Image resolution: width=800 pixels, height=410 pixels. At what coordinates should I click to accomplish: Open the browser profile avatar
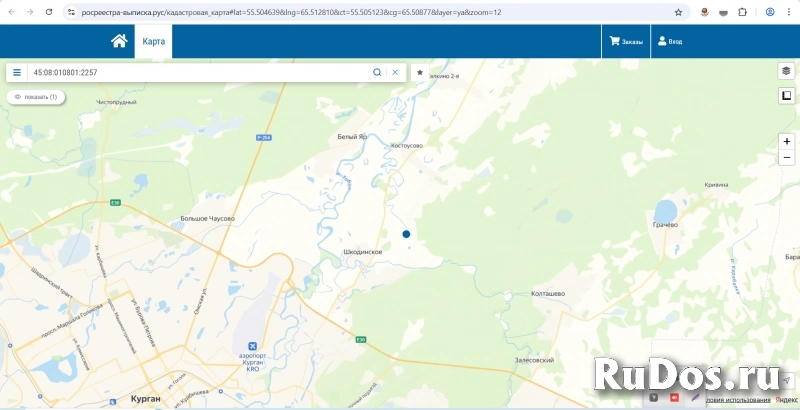click(x=769, y=12)
